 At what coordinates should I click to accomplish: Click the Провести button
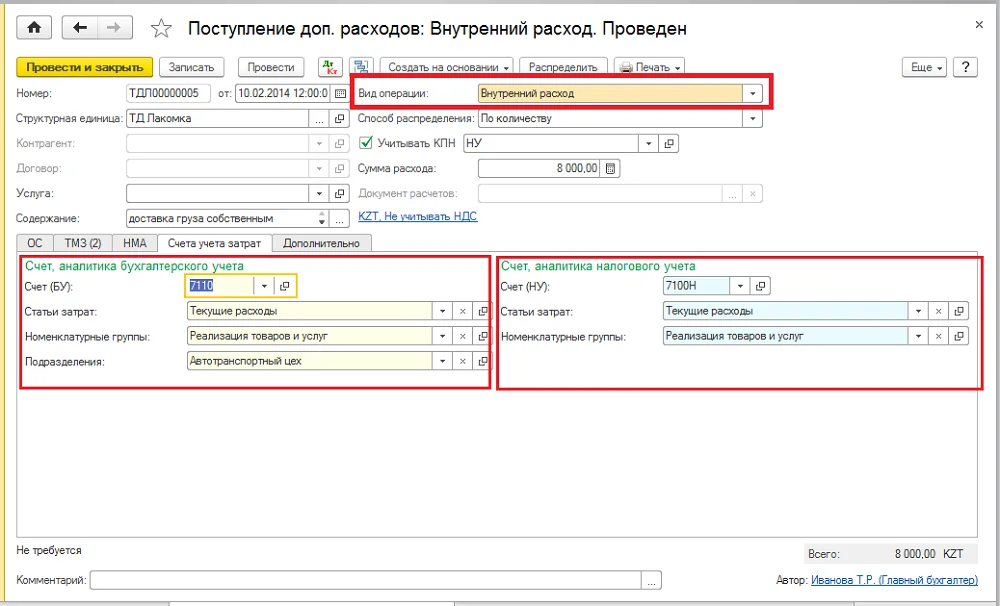(x=271, y=67)
